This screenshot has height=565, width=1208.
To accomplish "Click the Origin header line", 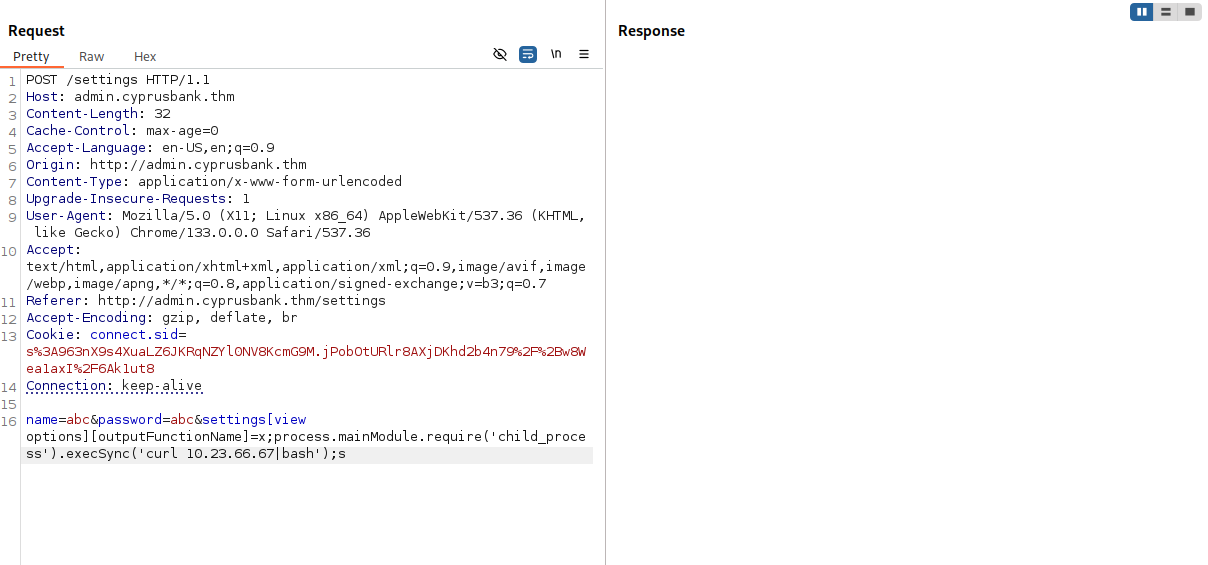I will click(166, 165).
